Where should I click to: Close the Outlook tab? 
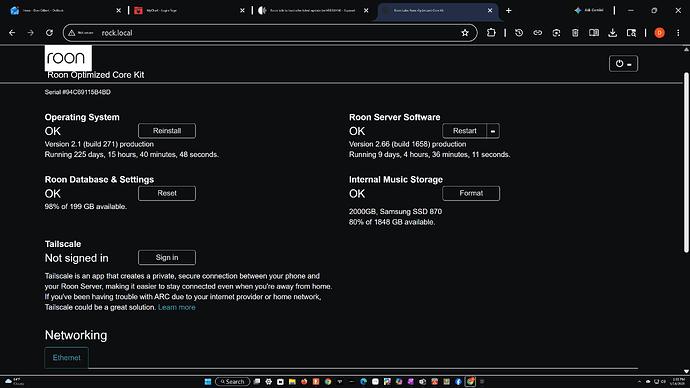tap(118, 11)
